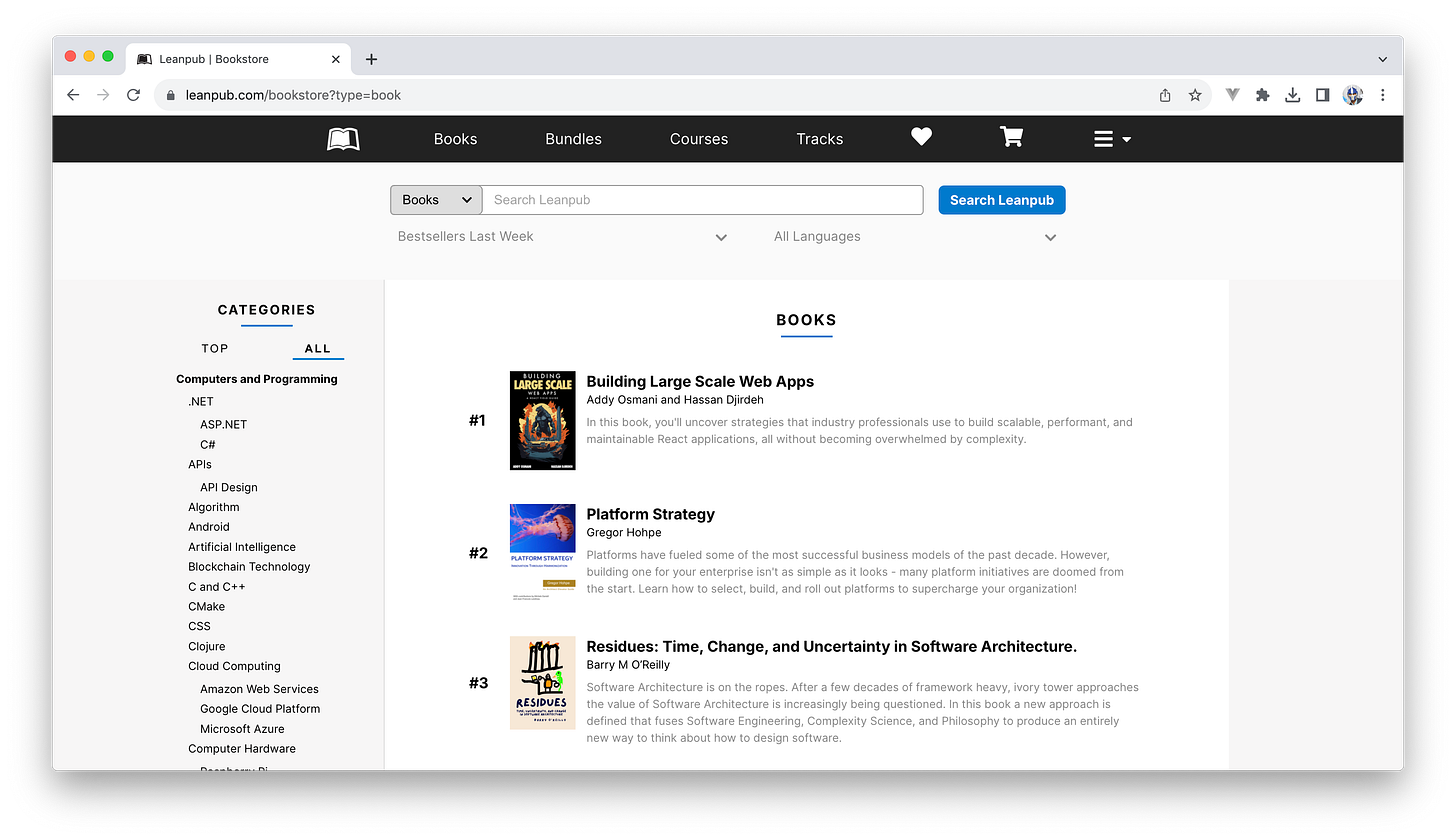Open Building Large Scale Web Apps title
The height and width of the screenshot is (840, 1456).
coord(700,381)
